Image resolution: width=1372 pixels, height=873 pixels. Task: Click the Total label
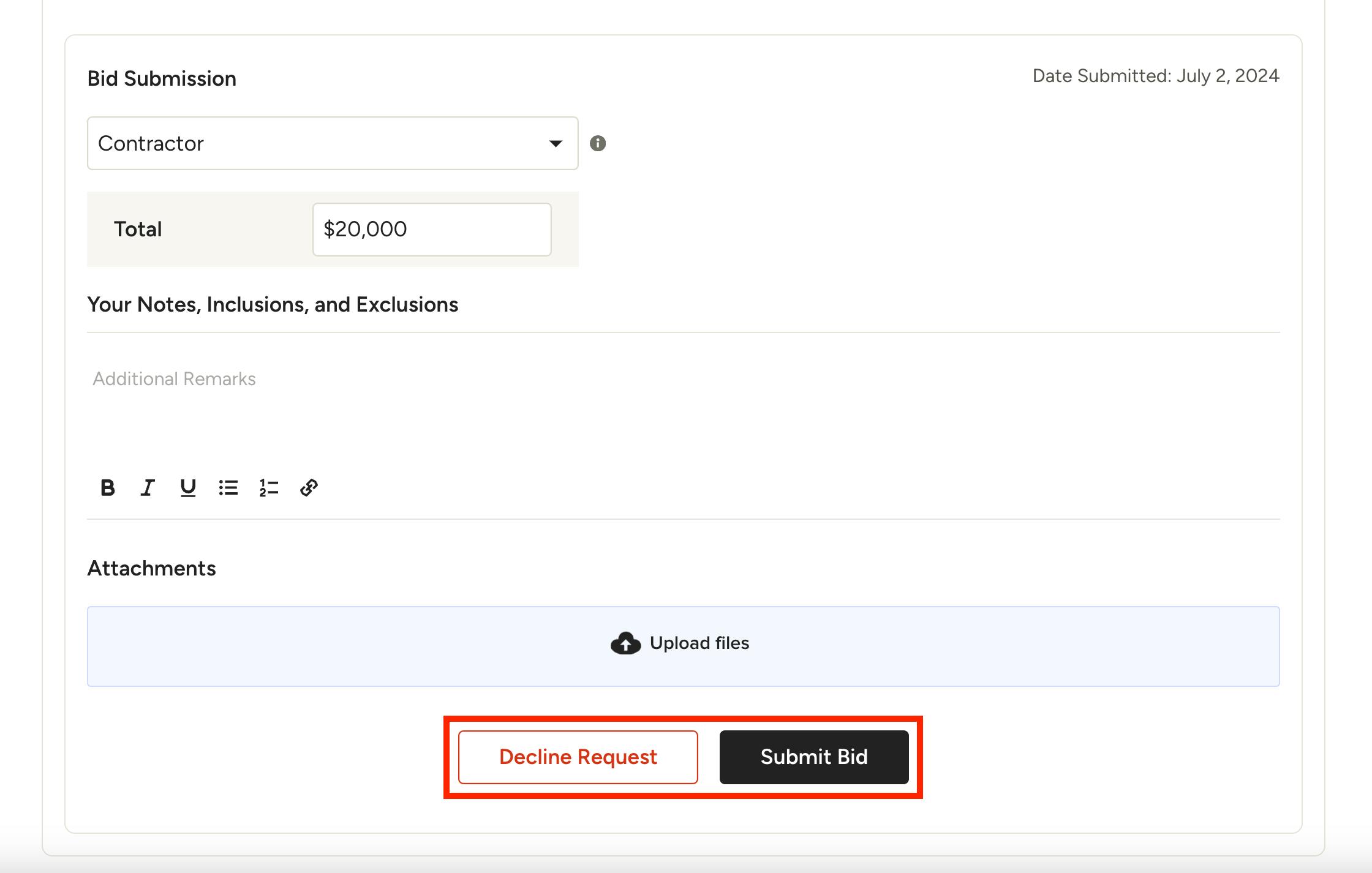138,230
